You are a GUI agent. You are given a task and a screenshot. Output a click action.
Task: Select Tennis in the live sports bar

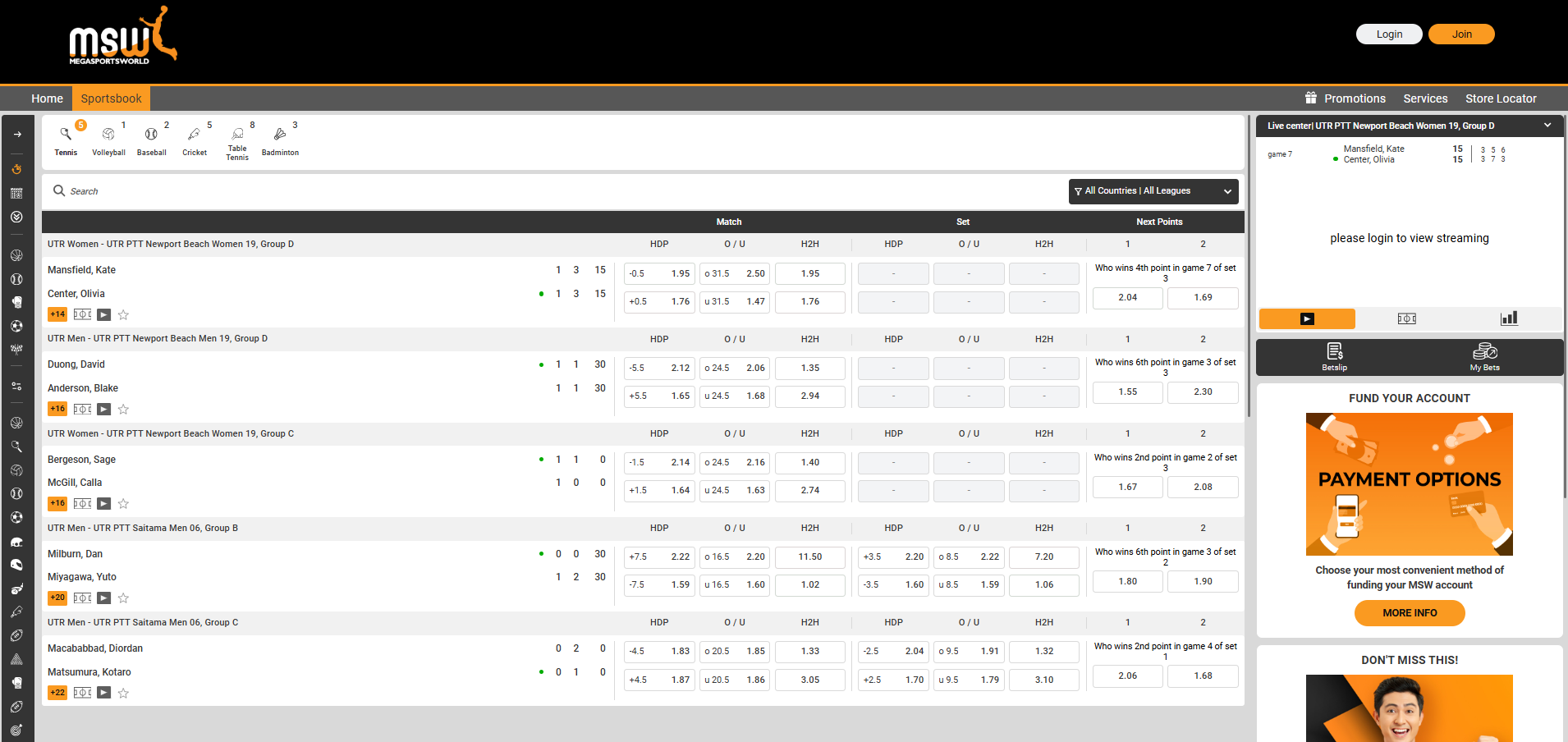(66, 140)
